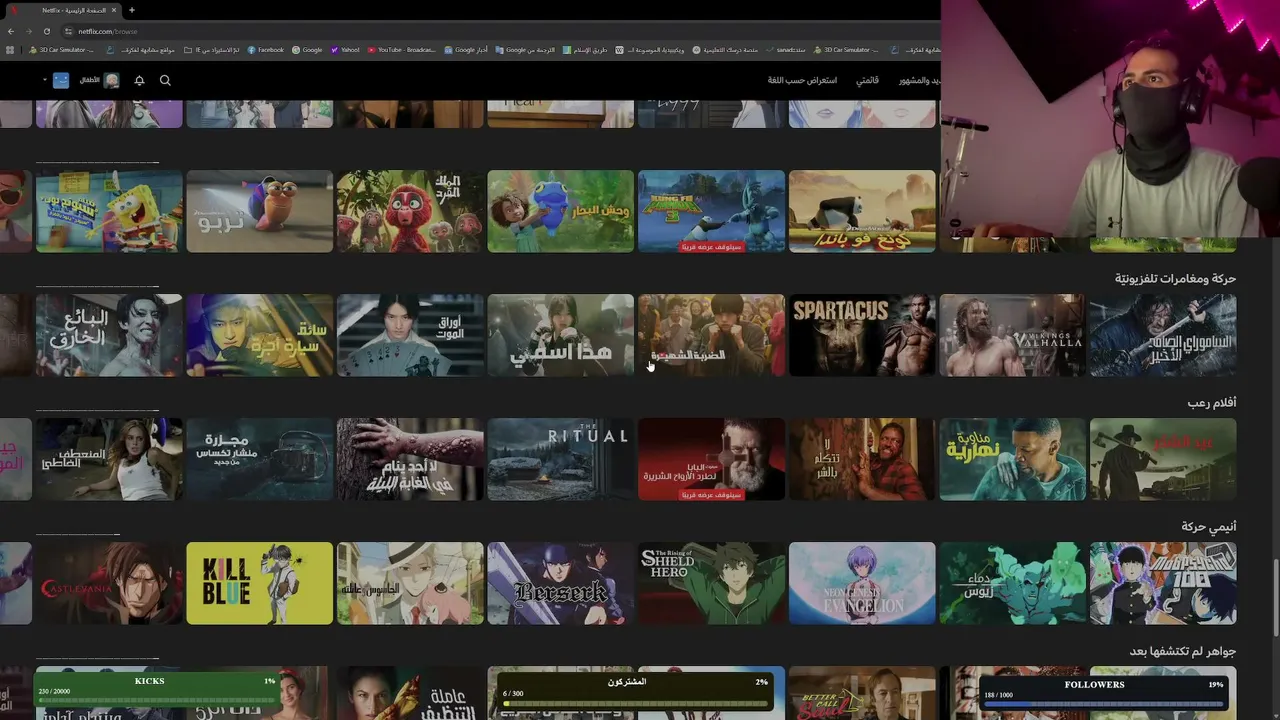This screenshot has width=1280, height=720.
Task: Open the الساموراي الصامت الأخير thumbnail
Action: pyautogui.click(x=1163, y=335)
